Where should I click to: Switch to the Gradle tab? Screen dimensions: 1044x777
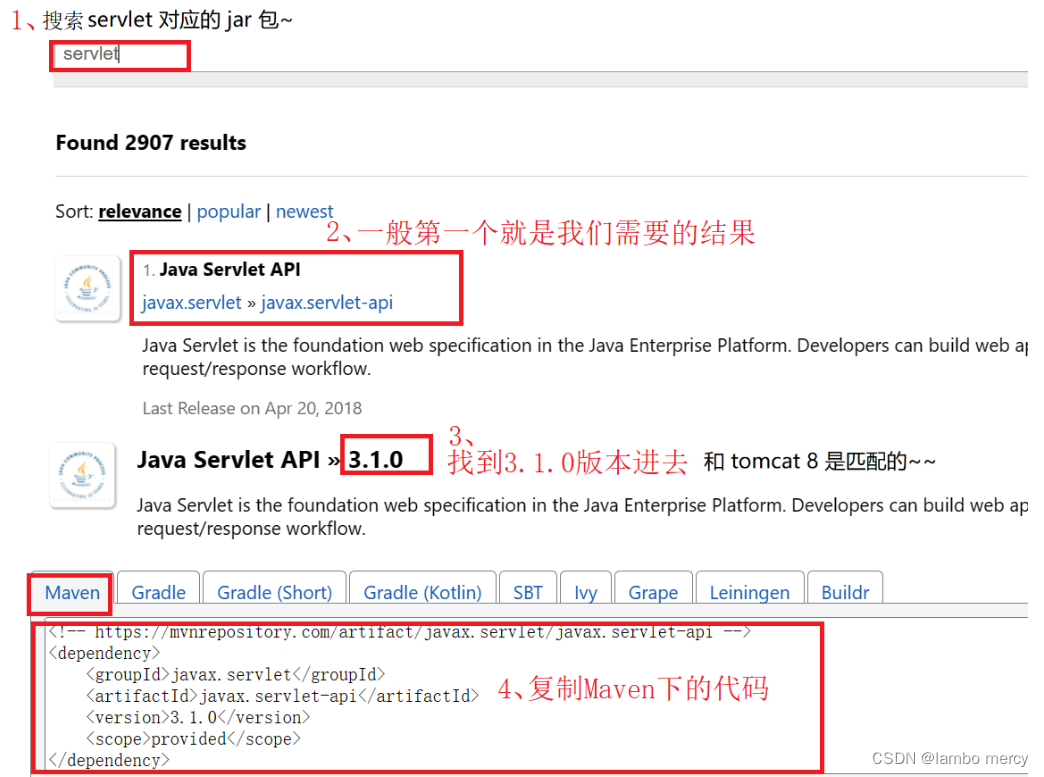point(157,592)
